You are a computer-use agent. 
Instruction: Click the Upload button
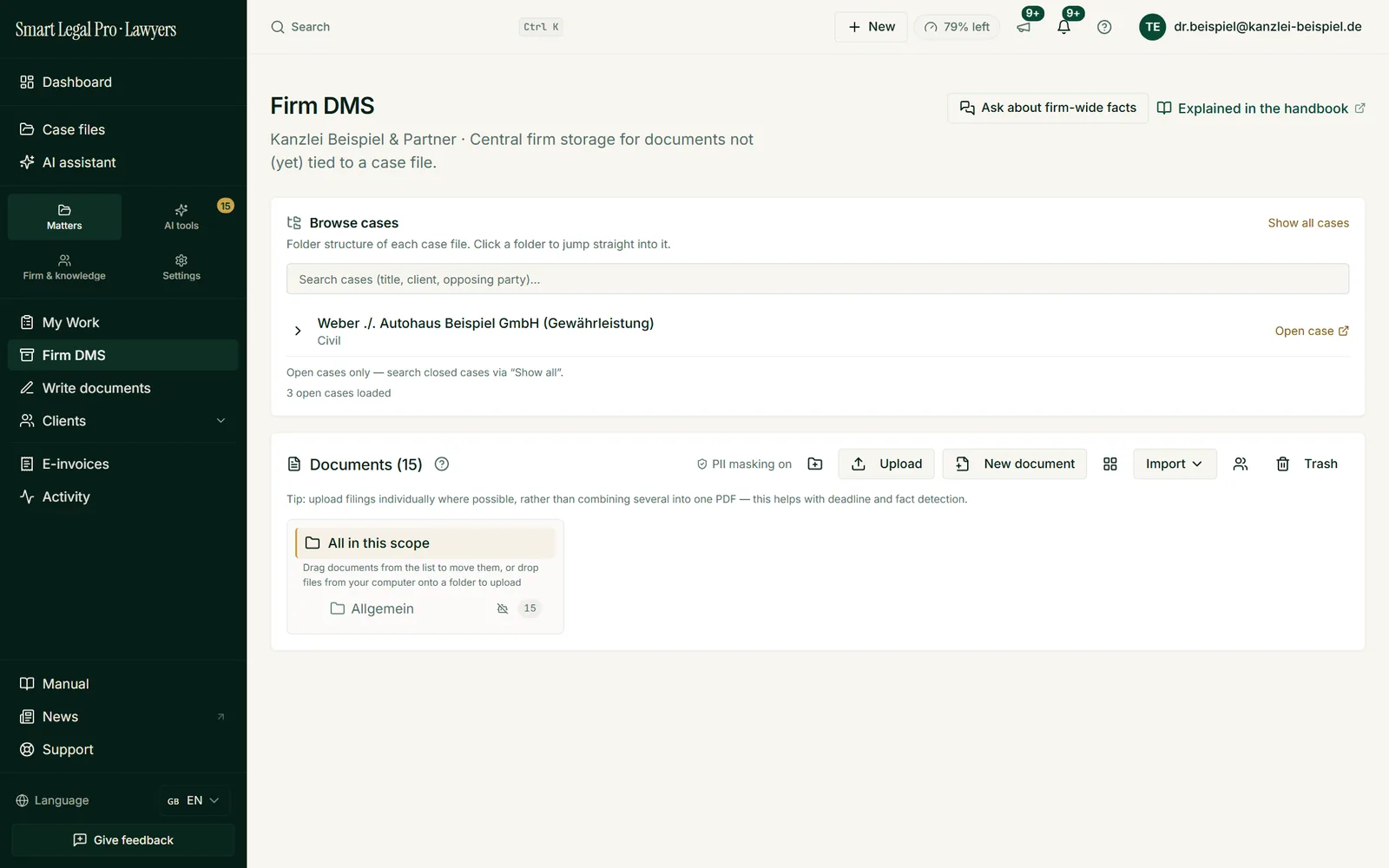[886, 464]
